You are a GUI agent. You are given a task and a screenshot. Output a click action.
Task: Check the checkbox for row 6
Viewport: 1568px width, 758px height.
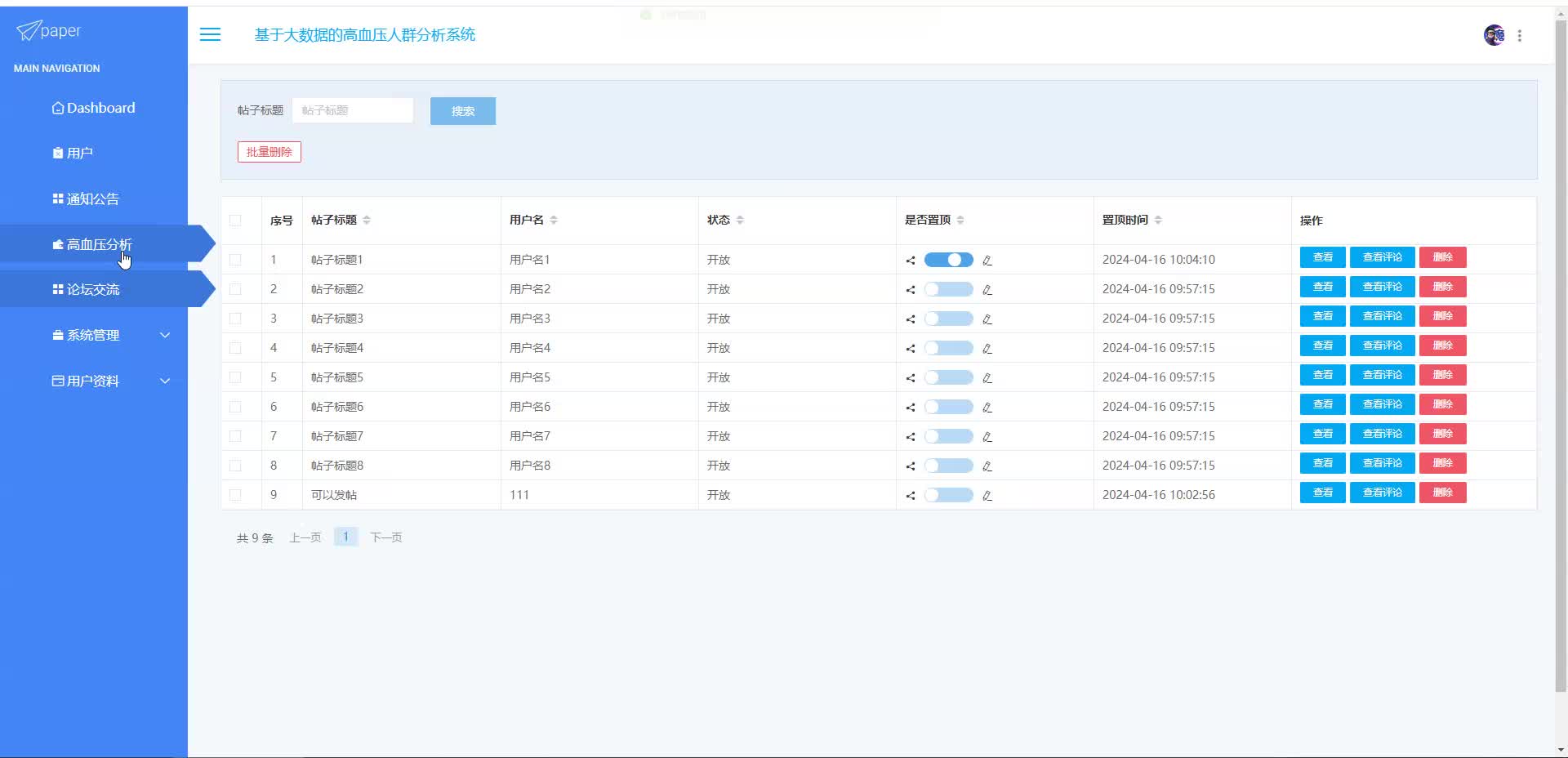(235, 407)
